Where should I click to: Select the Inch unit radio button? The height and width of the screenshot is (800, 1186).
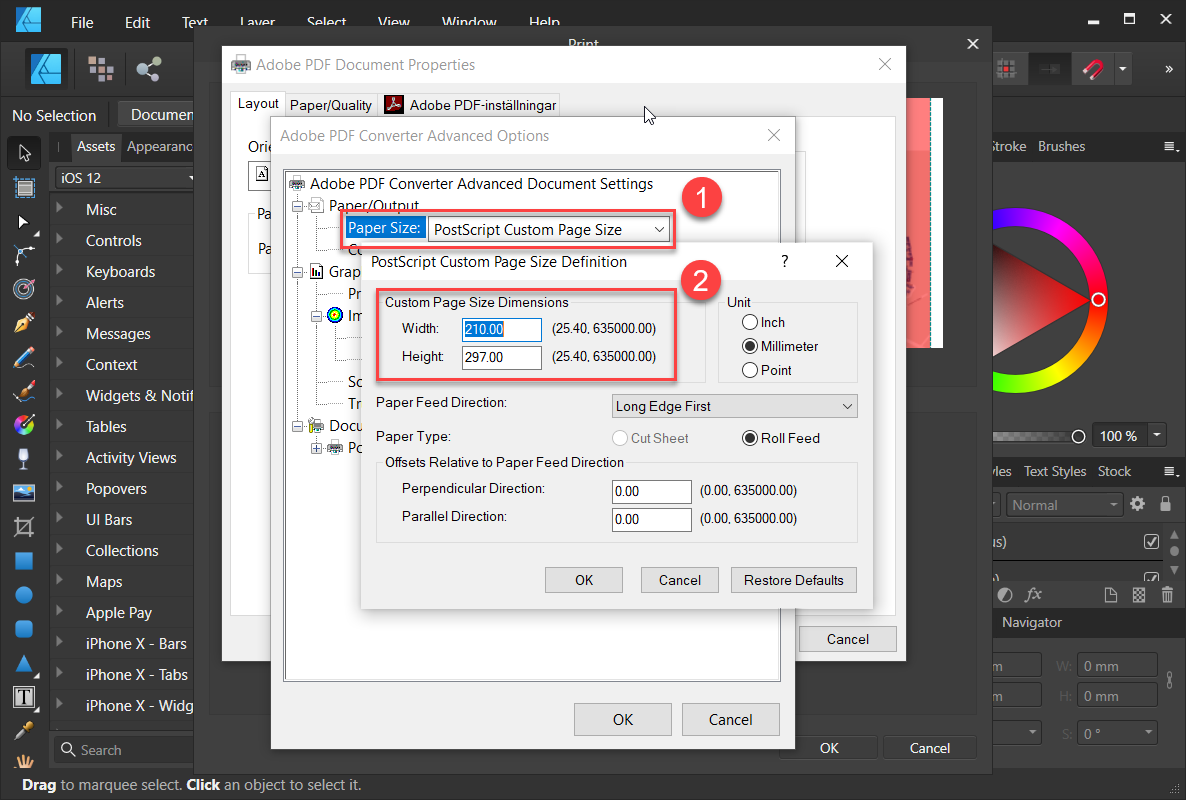(x=750, y=322)
